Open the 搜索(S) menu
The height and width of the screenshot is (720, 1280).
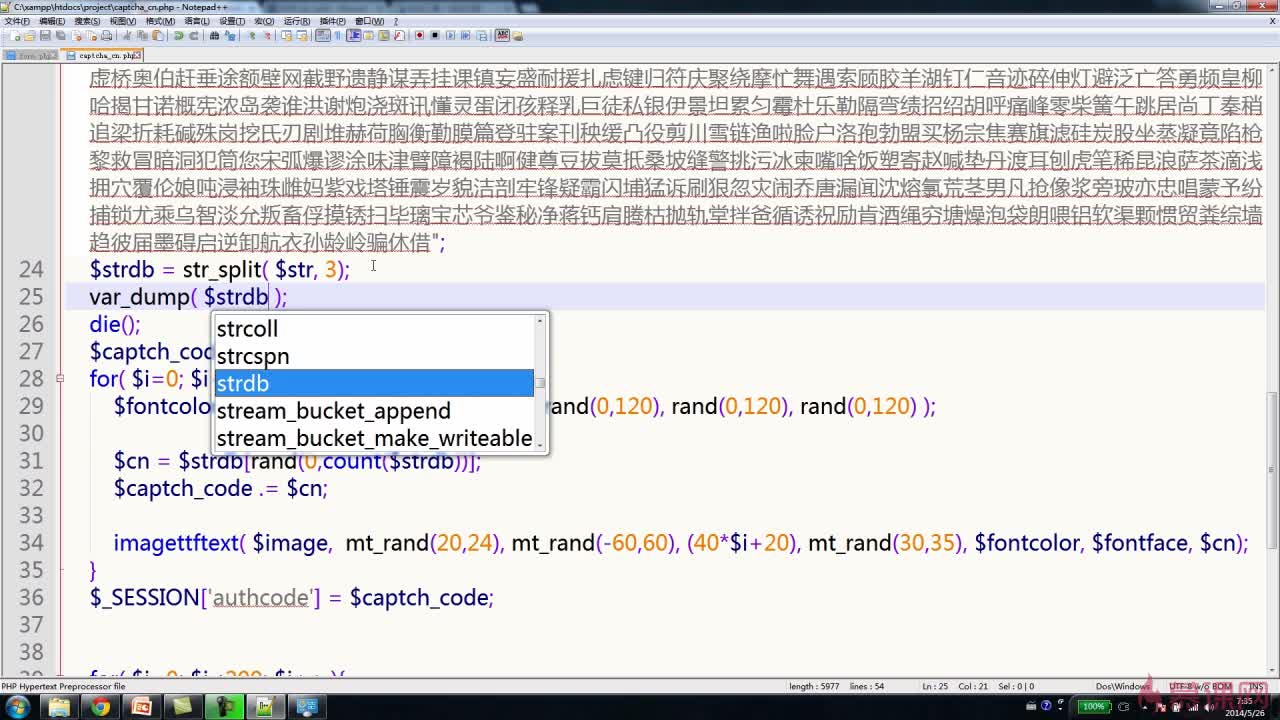click(87, 21)
